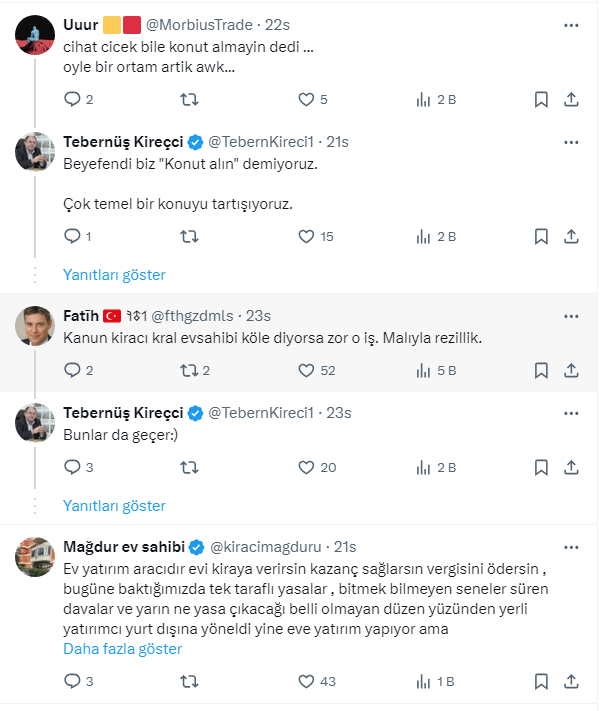Open more menu on Mağdur ev sahibi tweet

click(x=571, y=546)
